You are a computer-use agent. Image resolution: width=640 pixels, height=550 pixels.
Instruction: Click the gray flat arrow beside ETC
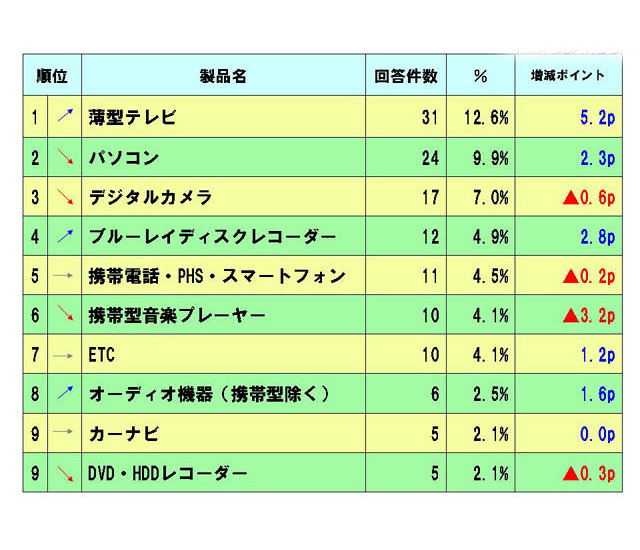(x=63, y=356)
